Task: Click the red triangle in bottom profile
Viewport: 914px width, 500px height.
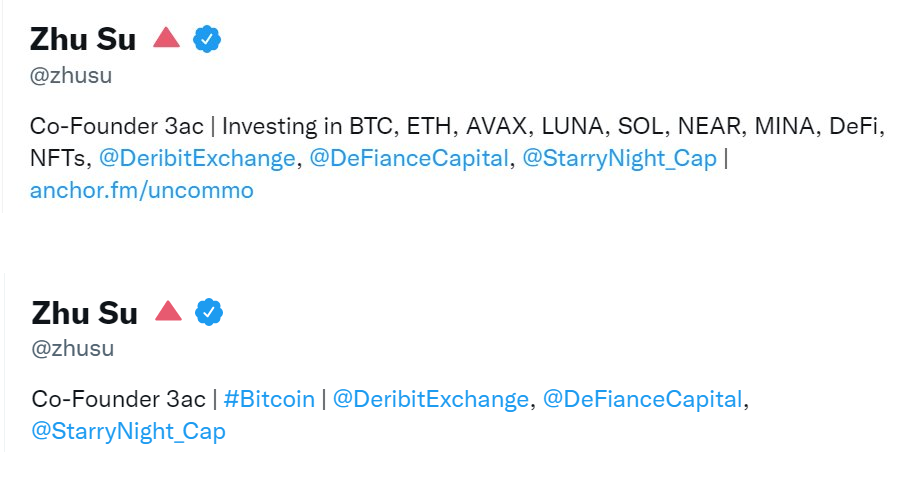Action: [x=168, y=311]
